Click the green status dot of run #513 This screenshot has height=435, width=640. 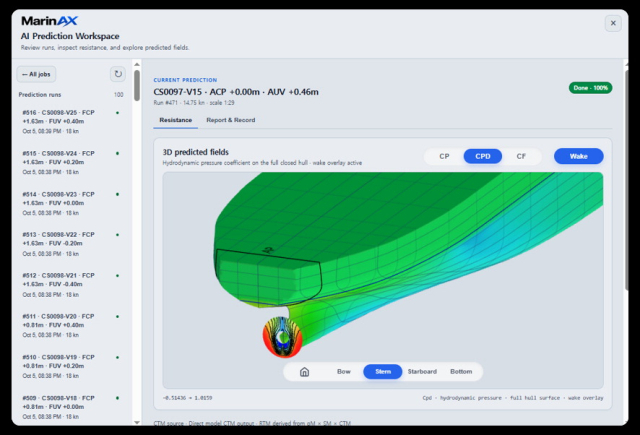tap(118, 235)
